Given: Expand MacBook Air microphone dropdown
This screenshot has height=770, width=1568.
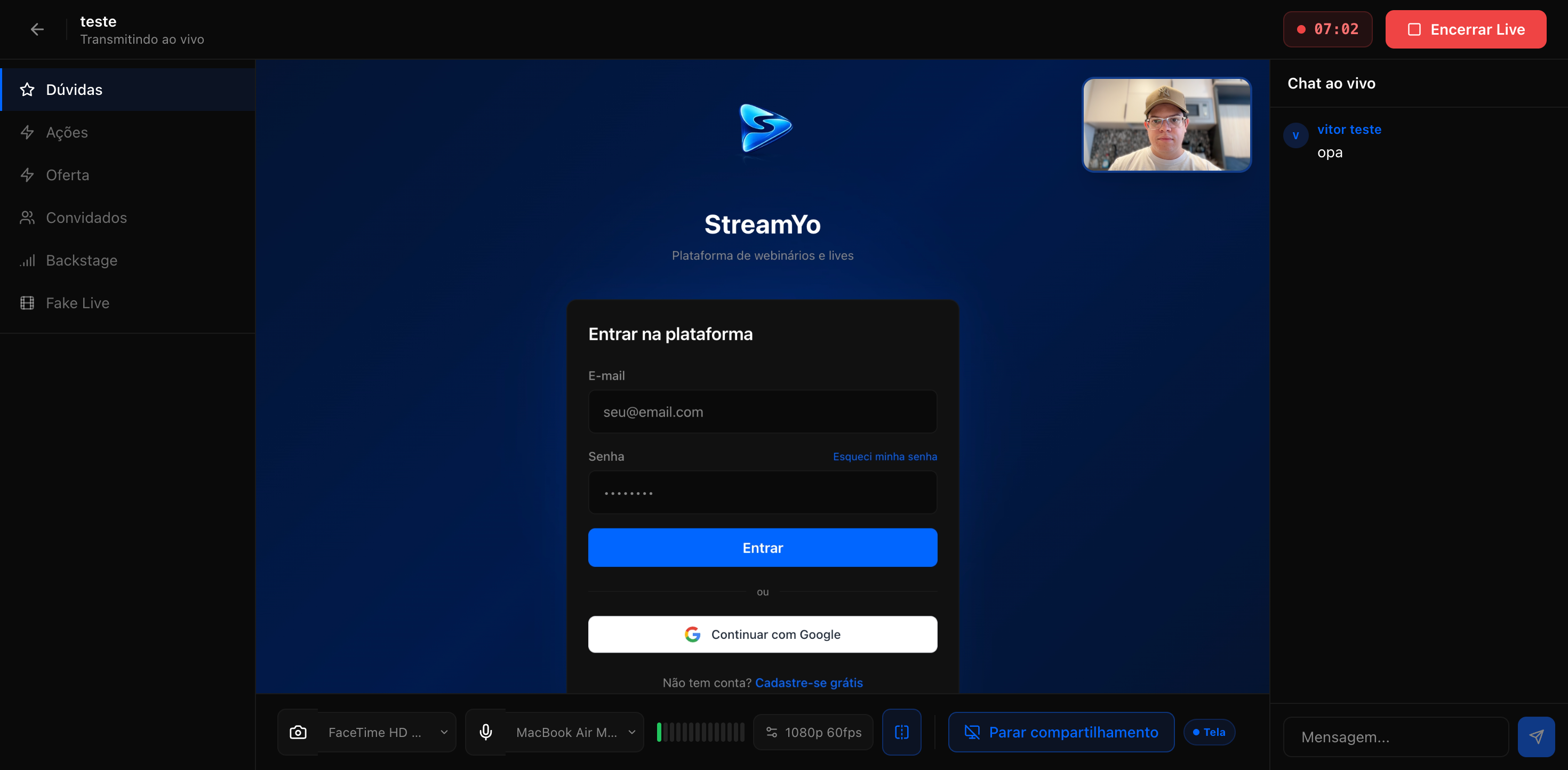Looking at the screenshot, I should point(574,732).
